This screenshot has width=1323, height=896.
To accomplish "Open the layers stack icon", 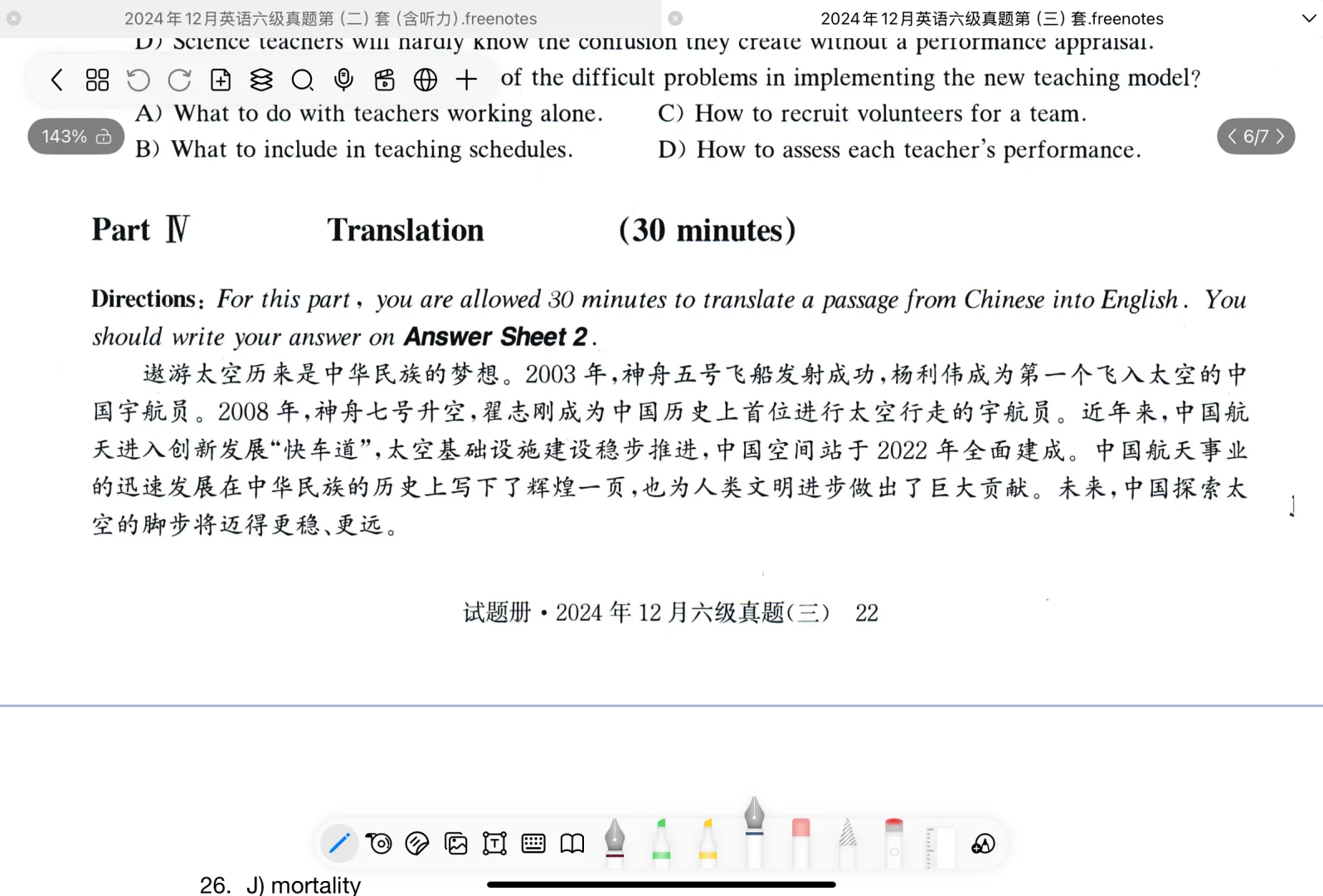I will 261,80.
